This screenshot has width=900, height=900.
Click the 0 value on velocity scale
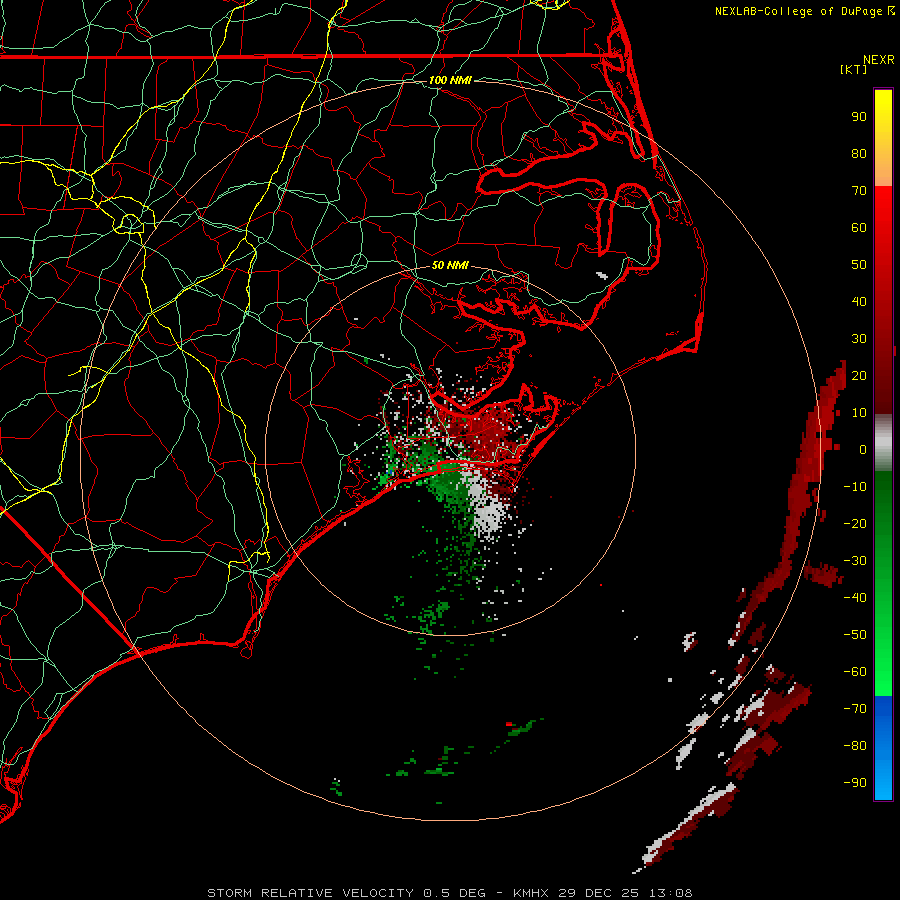pyautogui.click(x=863, y=450)
